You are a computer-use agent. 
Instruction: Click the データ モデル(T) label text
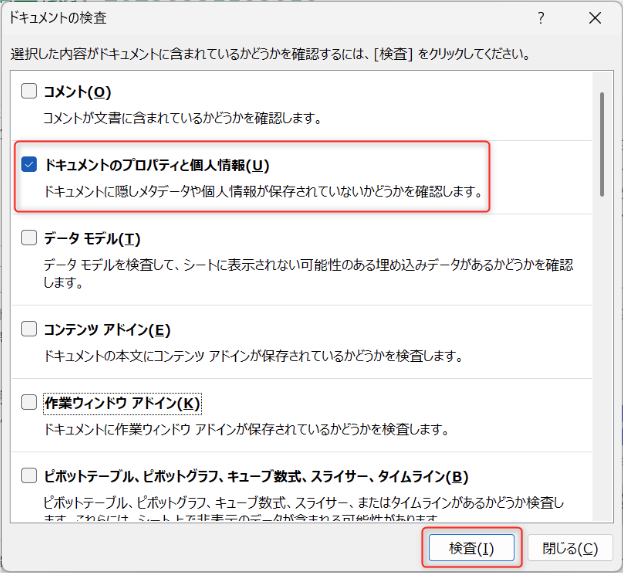pos(92,238)
